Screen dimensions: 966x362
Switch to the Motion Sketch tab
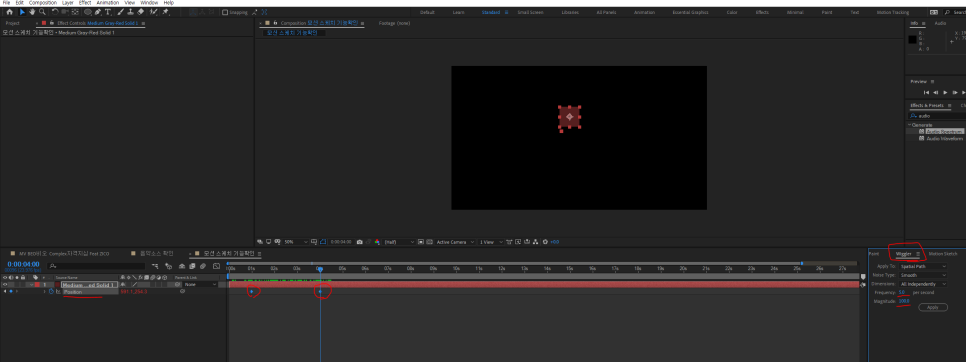point(943,254)
